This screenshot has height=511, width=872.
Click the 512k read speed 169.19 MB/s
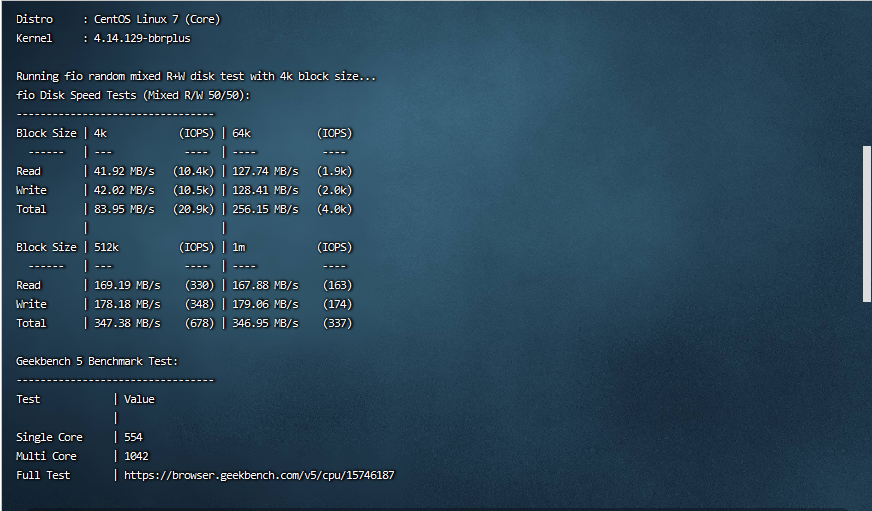(x=127, y=285)
